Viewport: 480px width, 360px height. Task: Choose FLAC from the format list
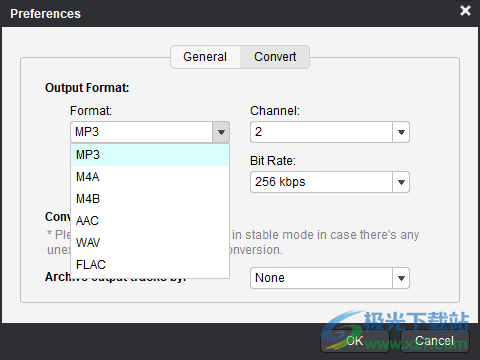(x=150, y=265)
